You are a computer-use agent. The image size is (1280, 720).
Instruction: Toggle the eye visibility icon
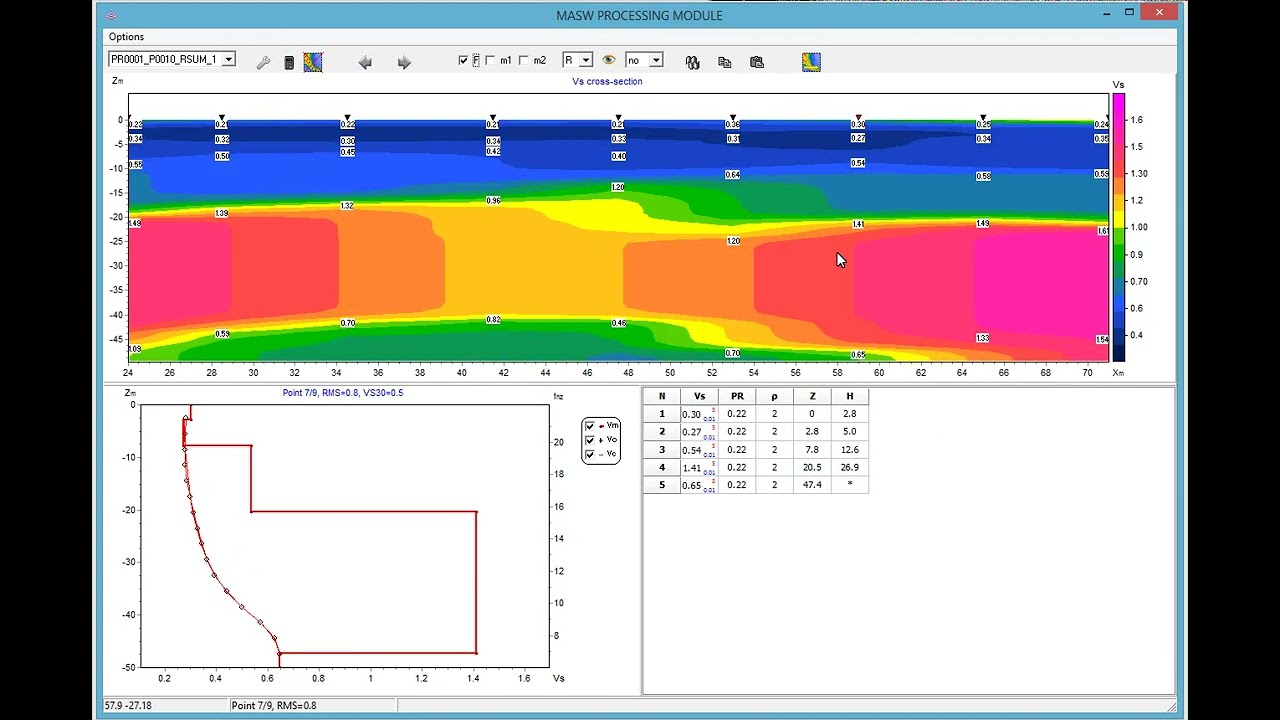click(x=608, y=61)
